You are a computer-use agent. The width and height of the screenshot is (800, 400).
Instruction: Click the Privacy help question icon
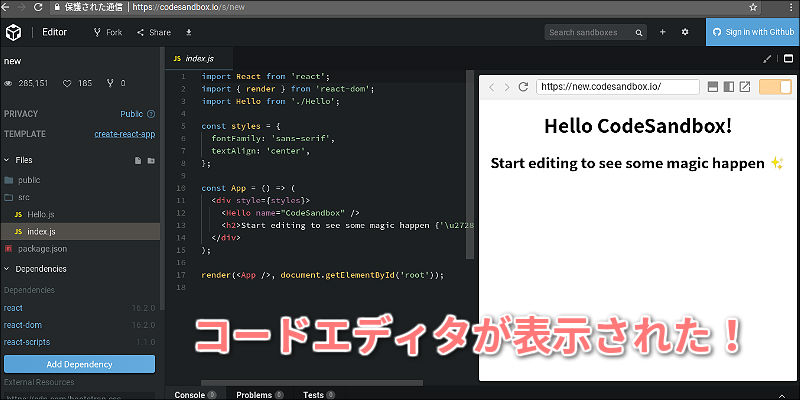tap(151, 114)
